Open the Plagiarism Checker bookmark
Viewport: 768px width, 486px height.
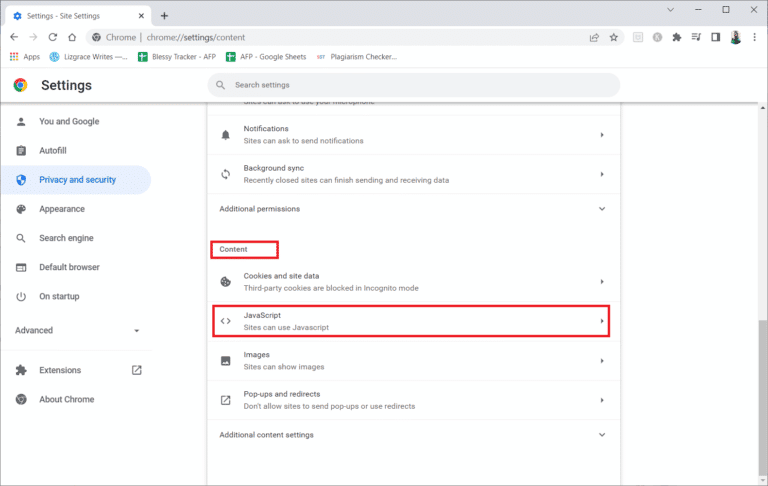click(357, 57)
